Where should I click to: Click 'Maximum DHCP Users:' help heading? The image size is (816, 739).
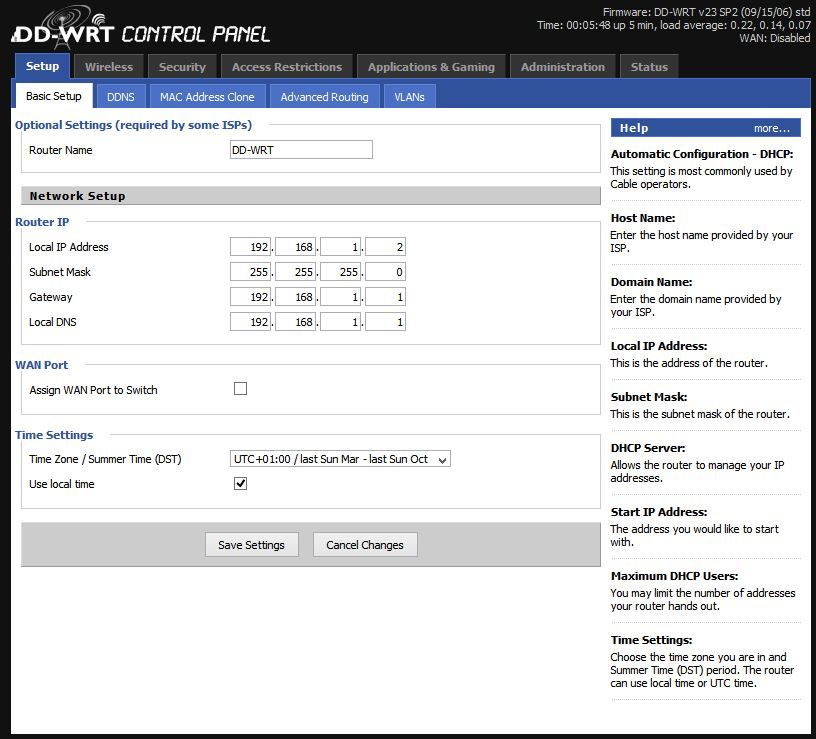pyautogui.click(x=674, y=576)
